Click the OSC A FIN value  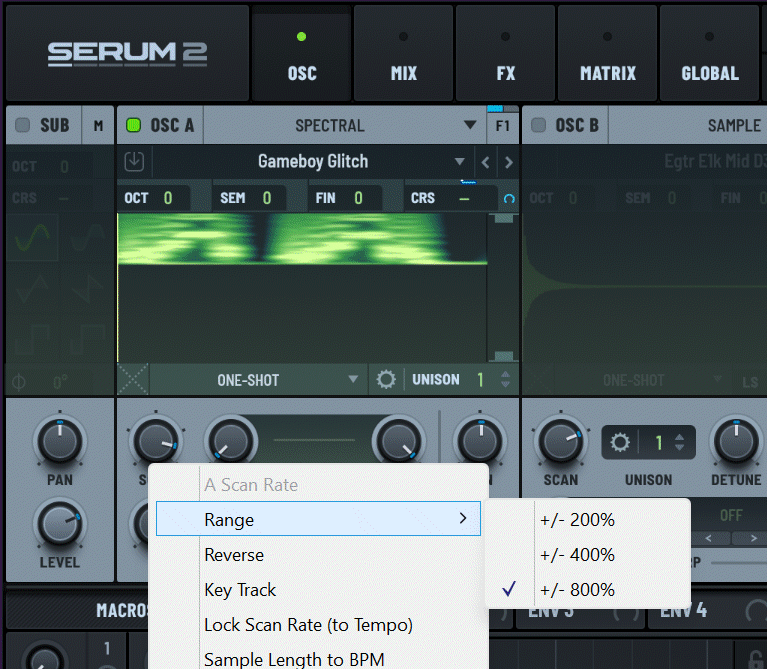[359, 198]
